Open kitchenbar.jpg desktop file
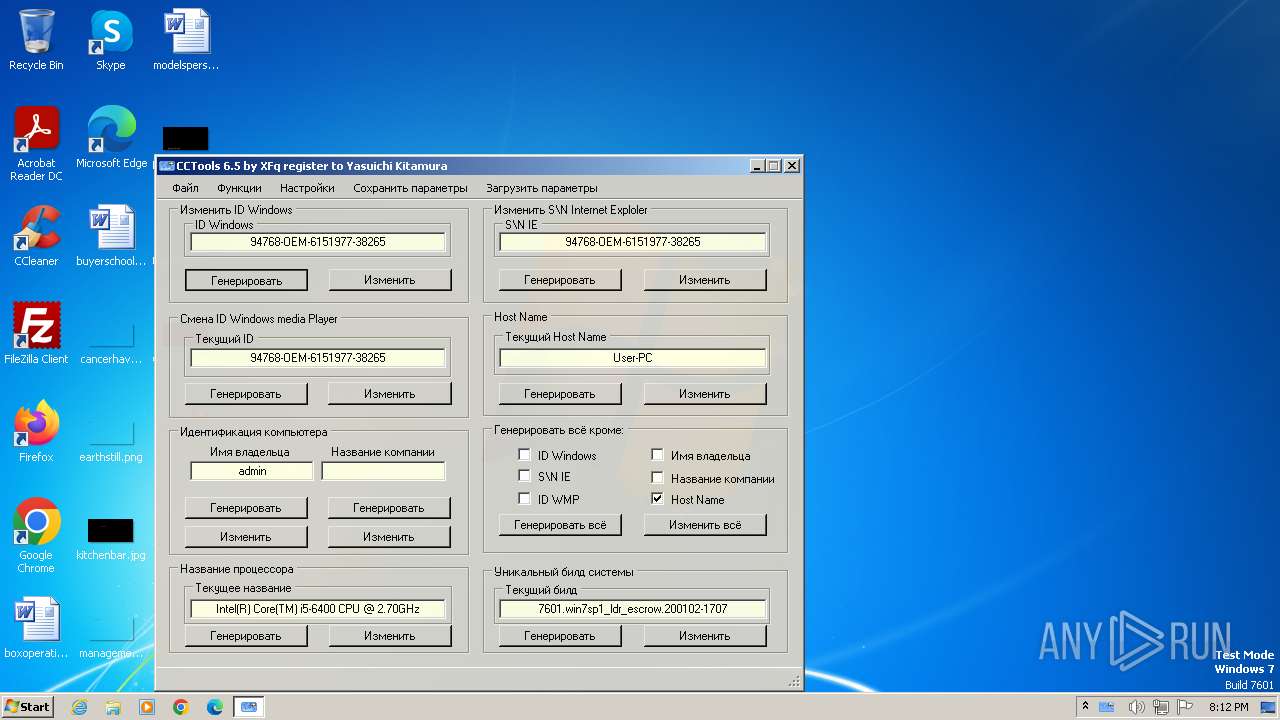 click(x=111, y=540)
